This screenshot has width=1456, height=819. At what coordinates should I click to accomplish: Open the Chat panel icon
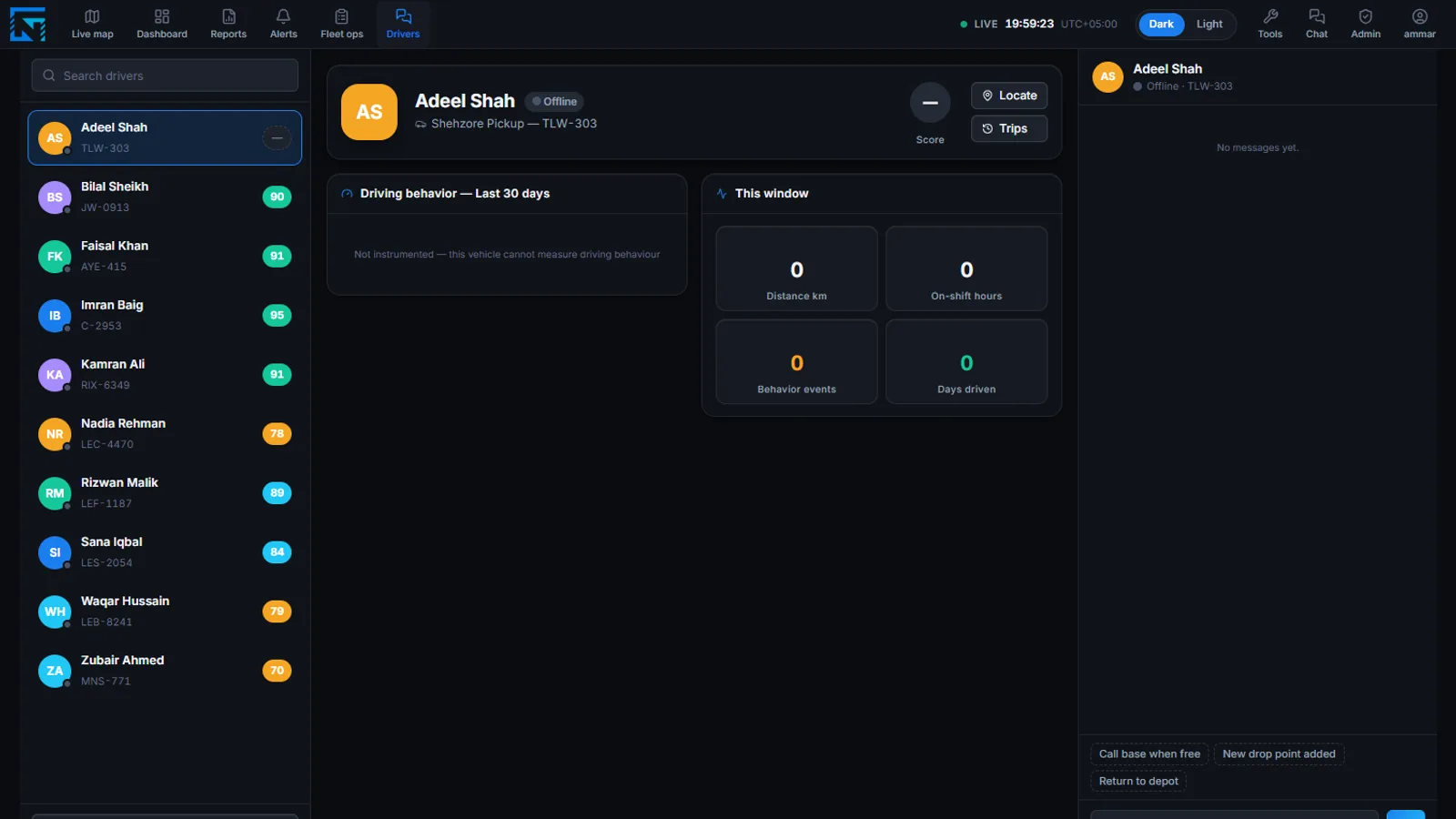tap(1316, 25)
